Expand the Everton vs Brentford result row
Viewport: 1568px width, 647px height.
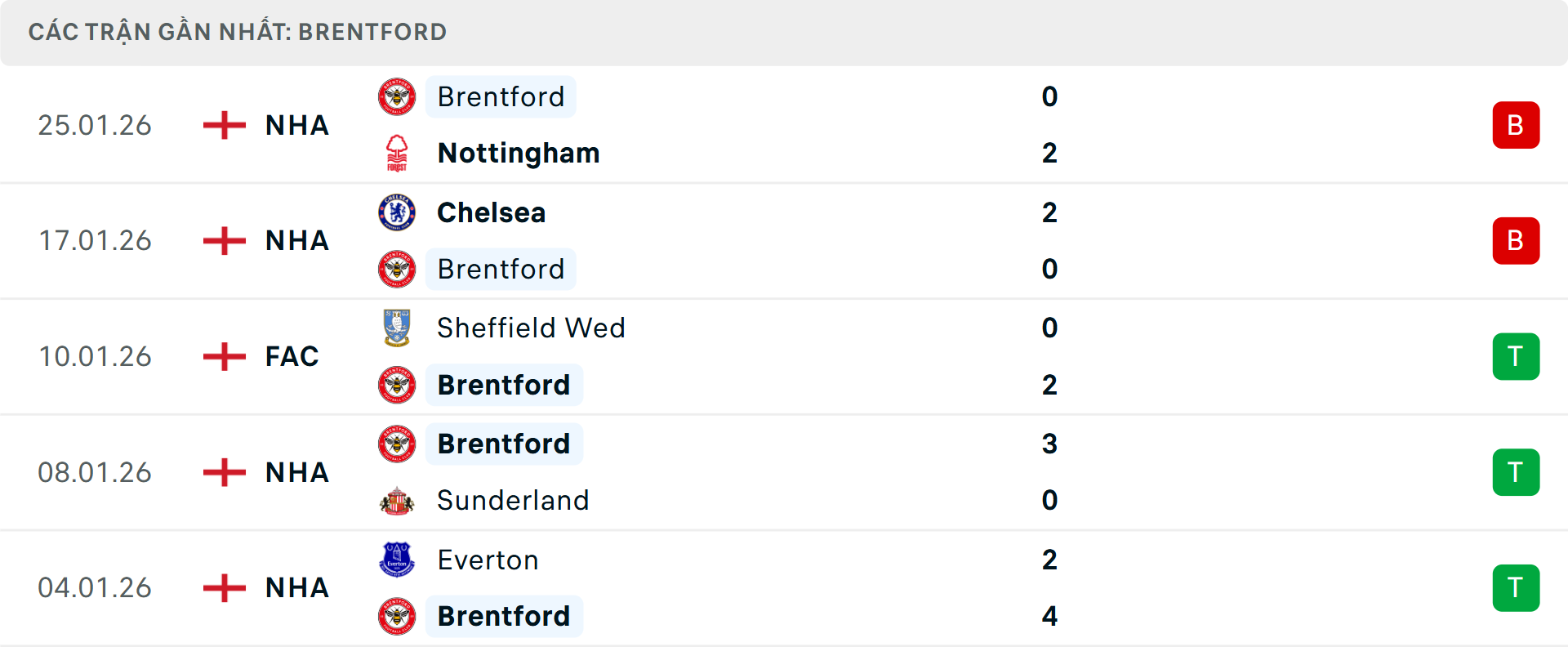point(784,587)
